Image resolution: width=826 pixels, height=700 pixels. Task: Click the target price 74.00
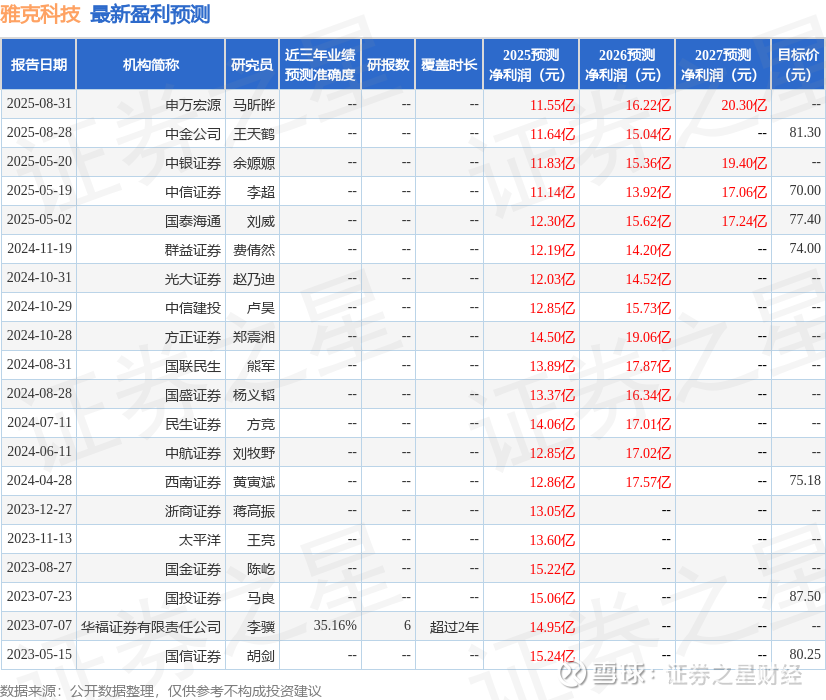click(x=805, y=249)
